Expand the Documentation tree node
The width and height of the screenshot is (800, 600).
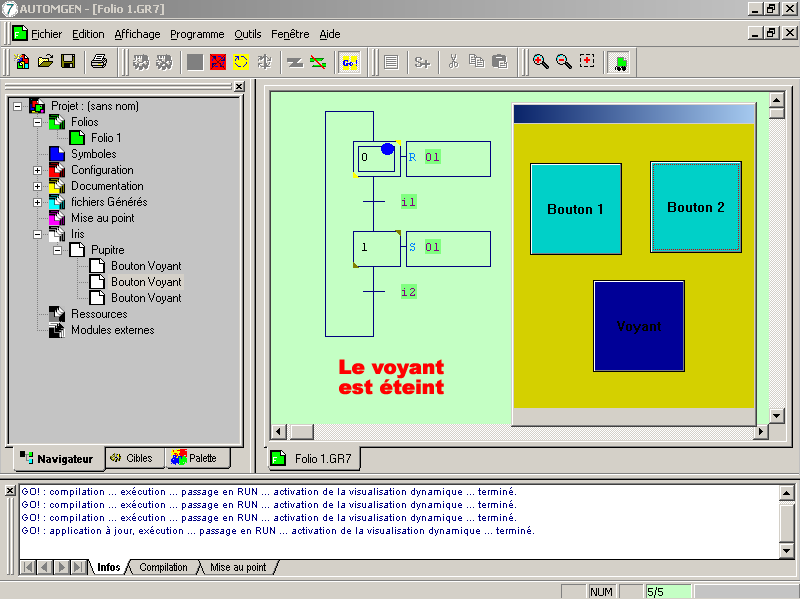click(x=38, y=186)
